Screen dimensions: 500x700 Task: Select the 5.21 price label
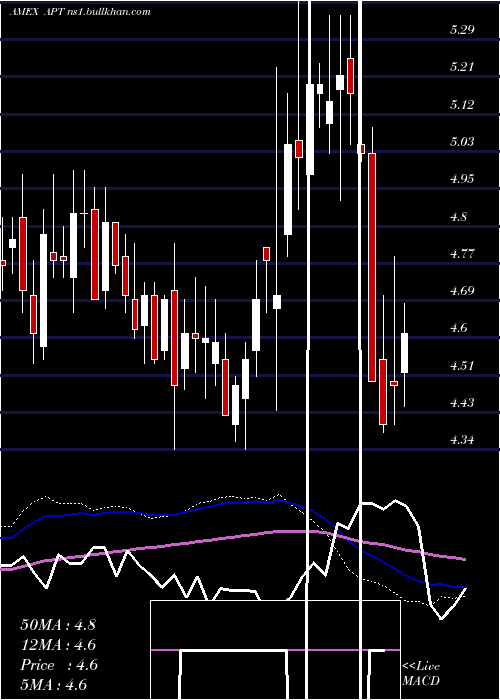462,67
